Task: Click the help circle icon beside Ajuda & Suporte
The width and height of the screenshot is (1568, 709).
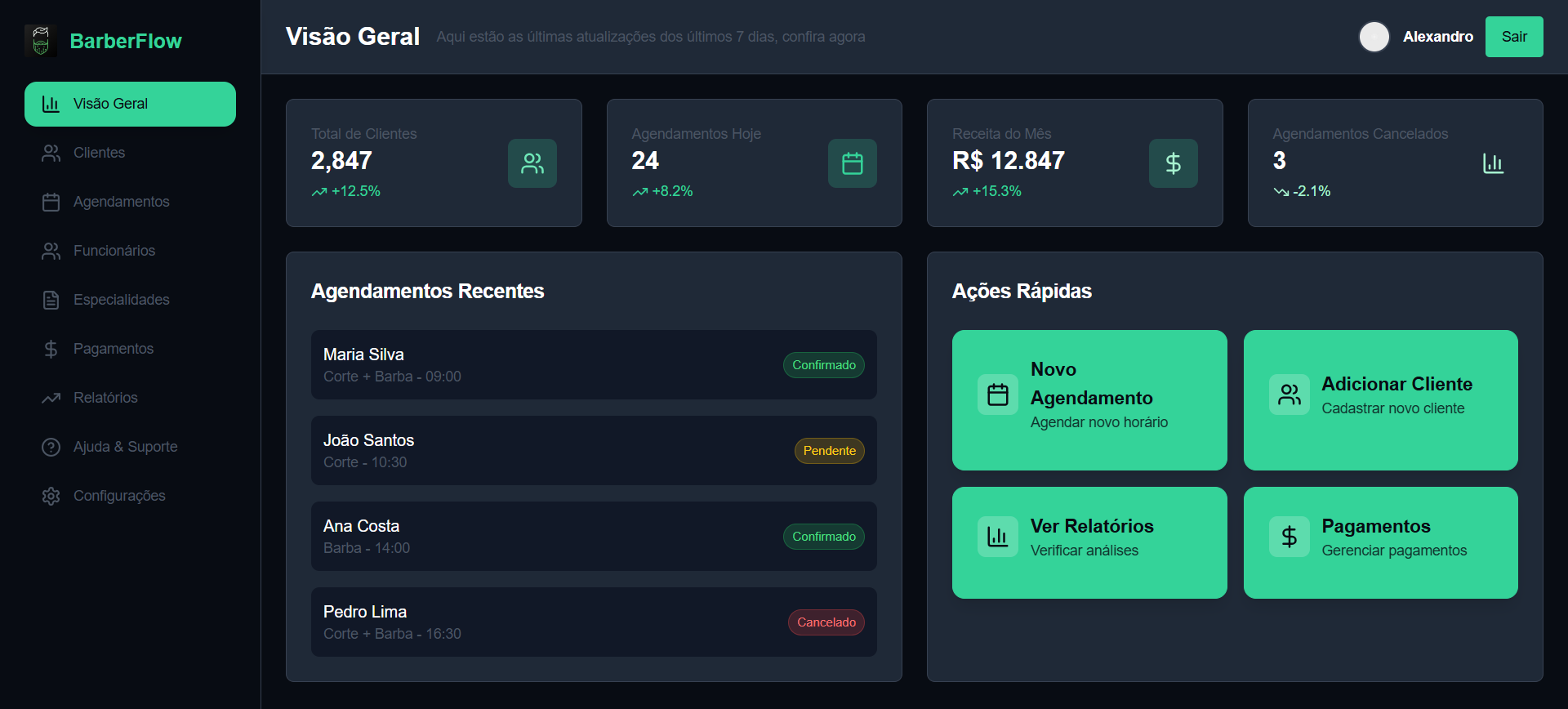Action: 51,447
